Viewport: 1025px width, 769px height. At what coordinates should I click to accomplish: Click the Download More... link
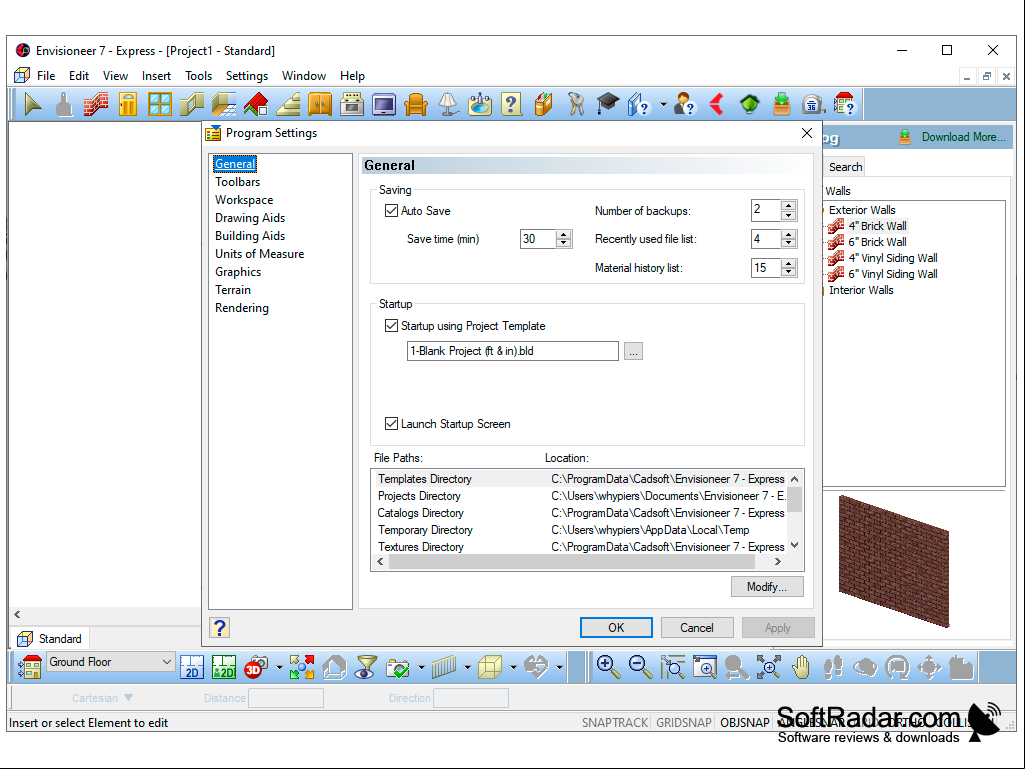tap(964, 137)
